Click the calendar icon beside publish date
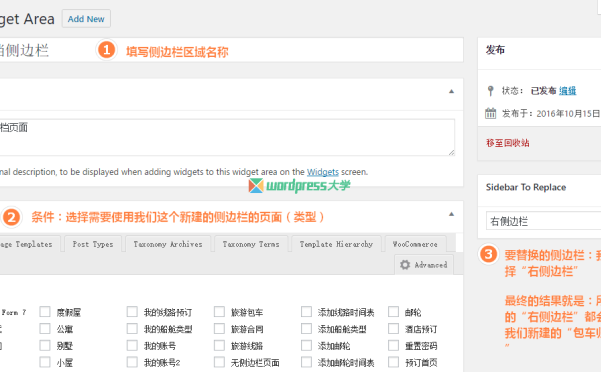Screen dimensions: 601x372 tap(490, 113)
